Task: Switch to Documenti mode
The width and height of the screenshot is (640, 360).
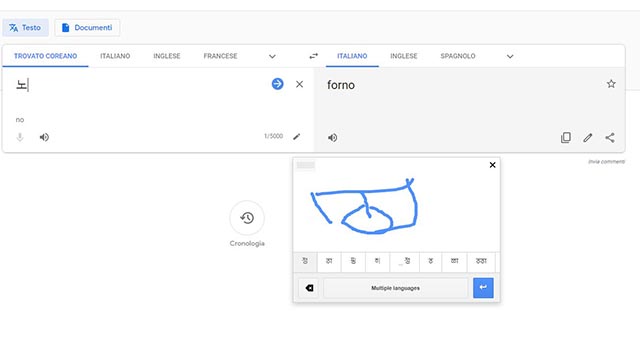Action: (87, 27)
